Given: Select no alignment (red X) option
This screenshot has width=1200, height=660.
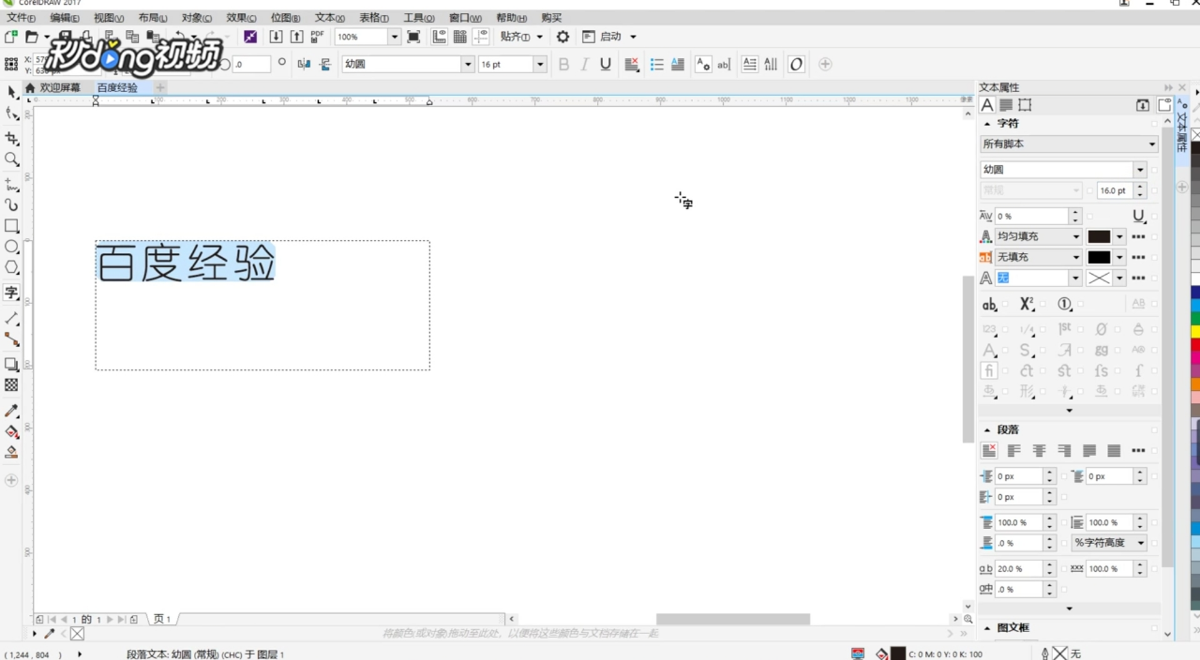Looking at the screenshot, I should 989,451.
